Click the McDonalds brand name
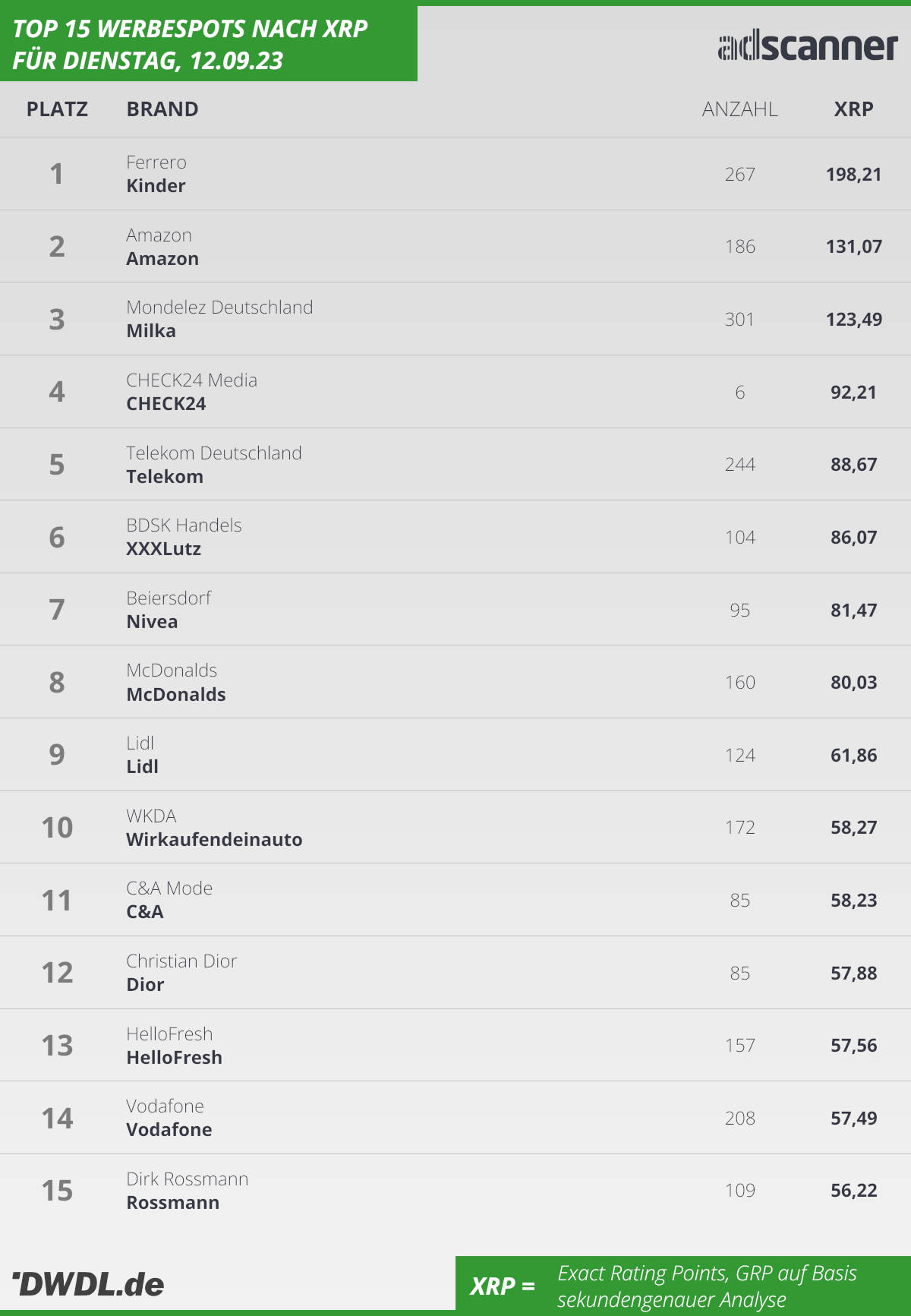 pyautogui.click(x=176, y=695)
